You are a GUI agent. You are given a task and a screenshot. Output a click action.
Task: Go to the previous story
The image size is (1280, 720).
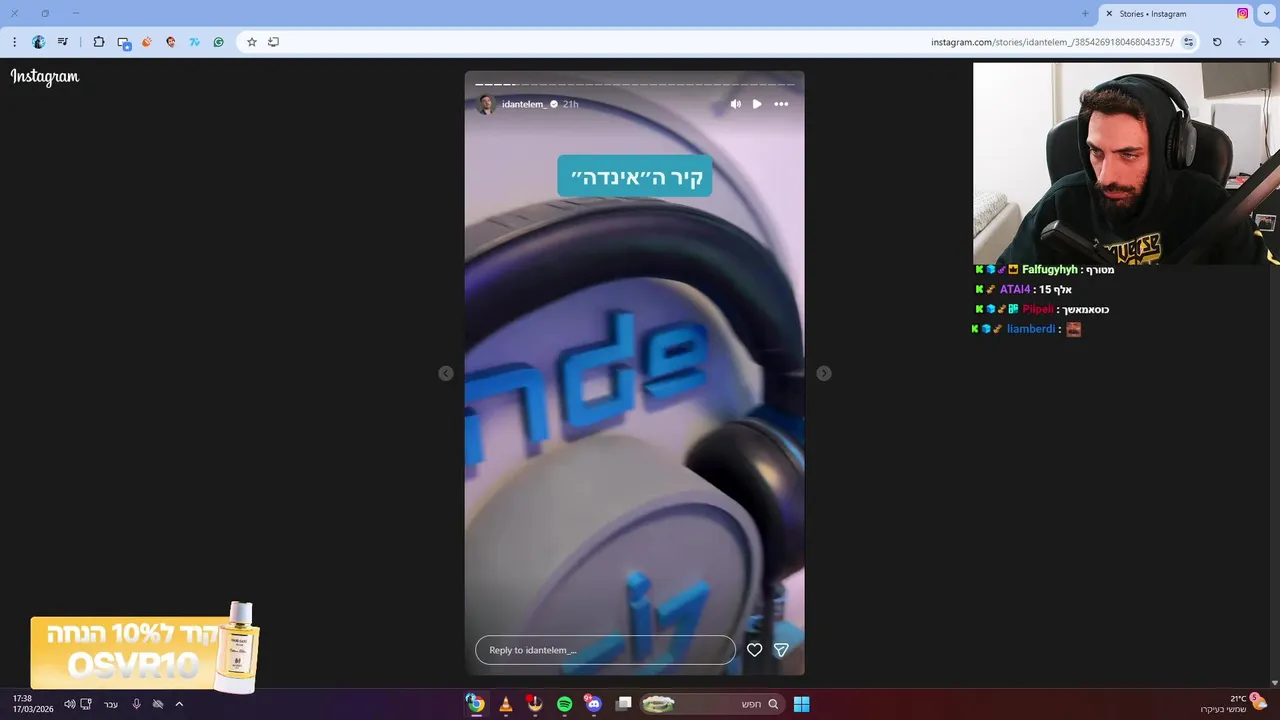click(x=446, y=373)
